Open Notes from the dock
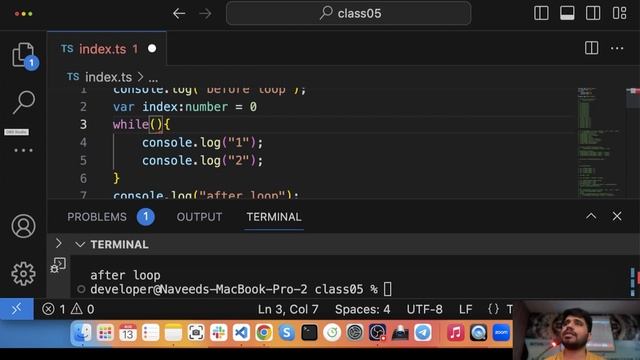 click(173, 333)
